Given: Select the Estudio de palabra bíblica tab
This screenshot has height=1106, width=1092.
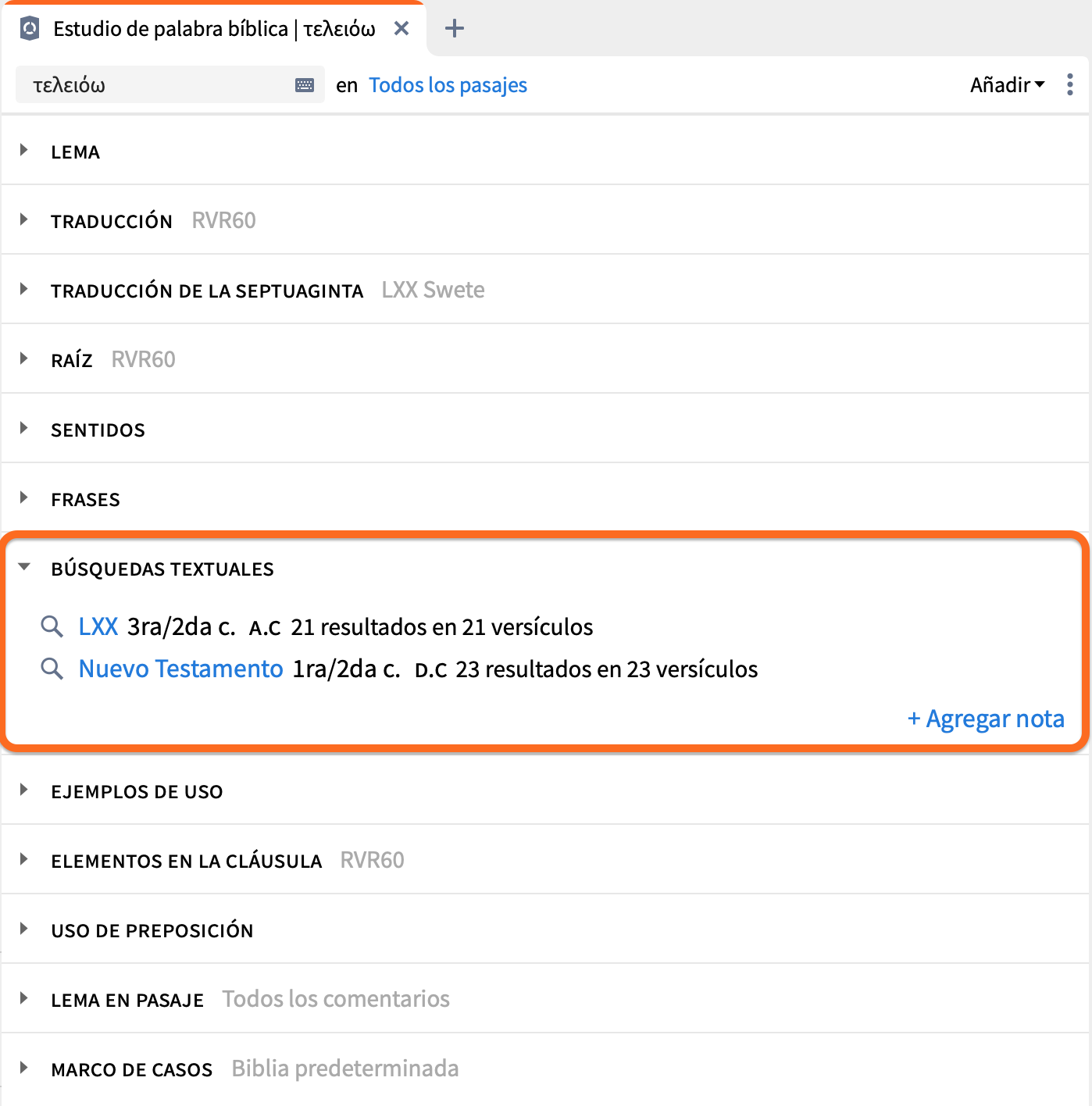Looking at the screenshot, I should tap(213, 29).
